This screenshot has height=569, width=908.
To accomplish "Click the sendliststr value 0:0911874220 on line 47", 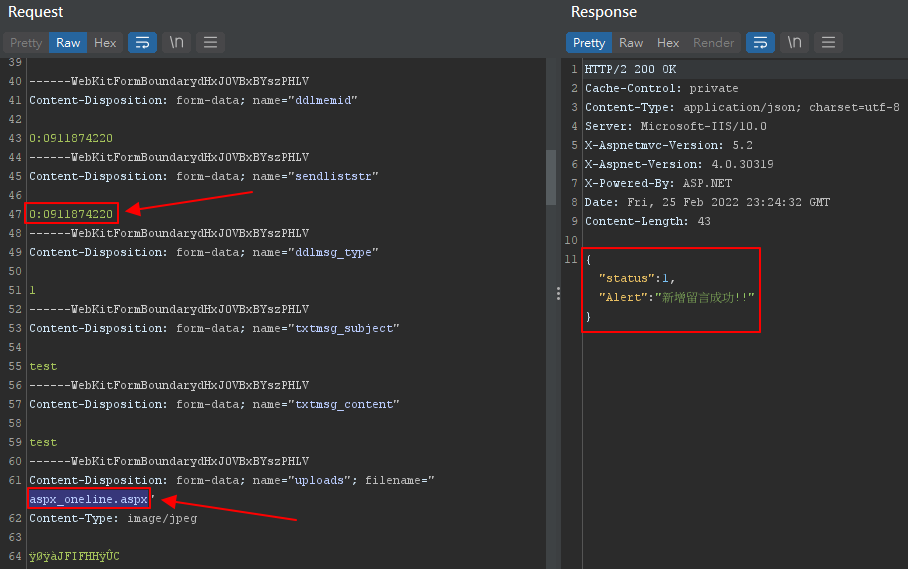I will [71, 214].
